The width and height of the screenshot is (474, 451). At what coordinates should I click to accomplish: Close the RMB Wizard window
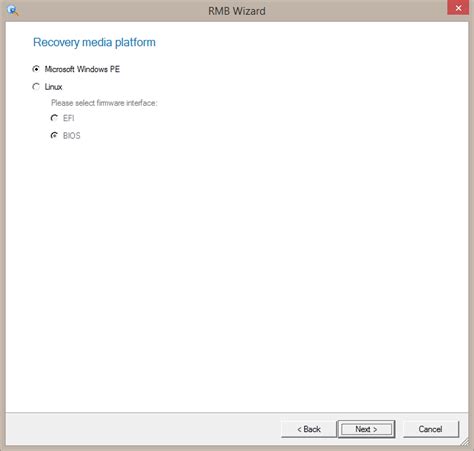pyautogui.click(x=458, y=8)
